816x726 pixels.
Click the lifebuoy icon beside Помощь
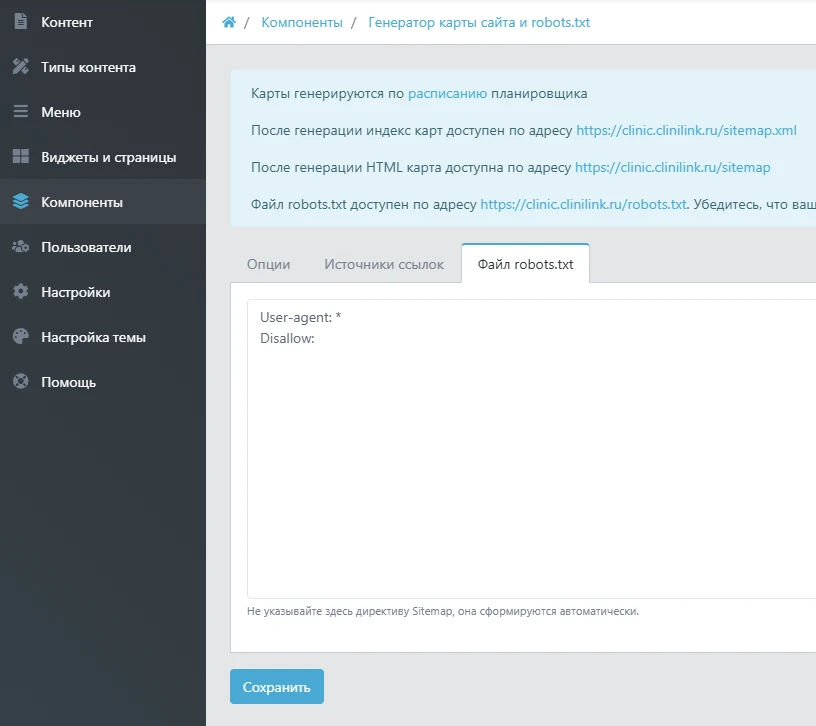pos(20,382)
